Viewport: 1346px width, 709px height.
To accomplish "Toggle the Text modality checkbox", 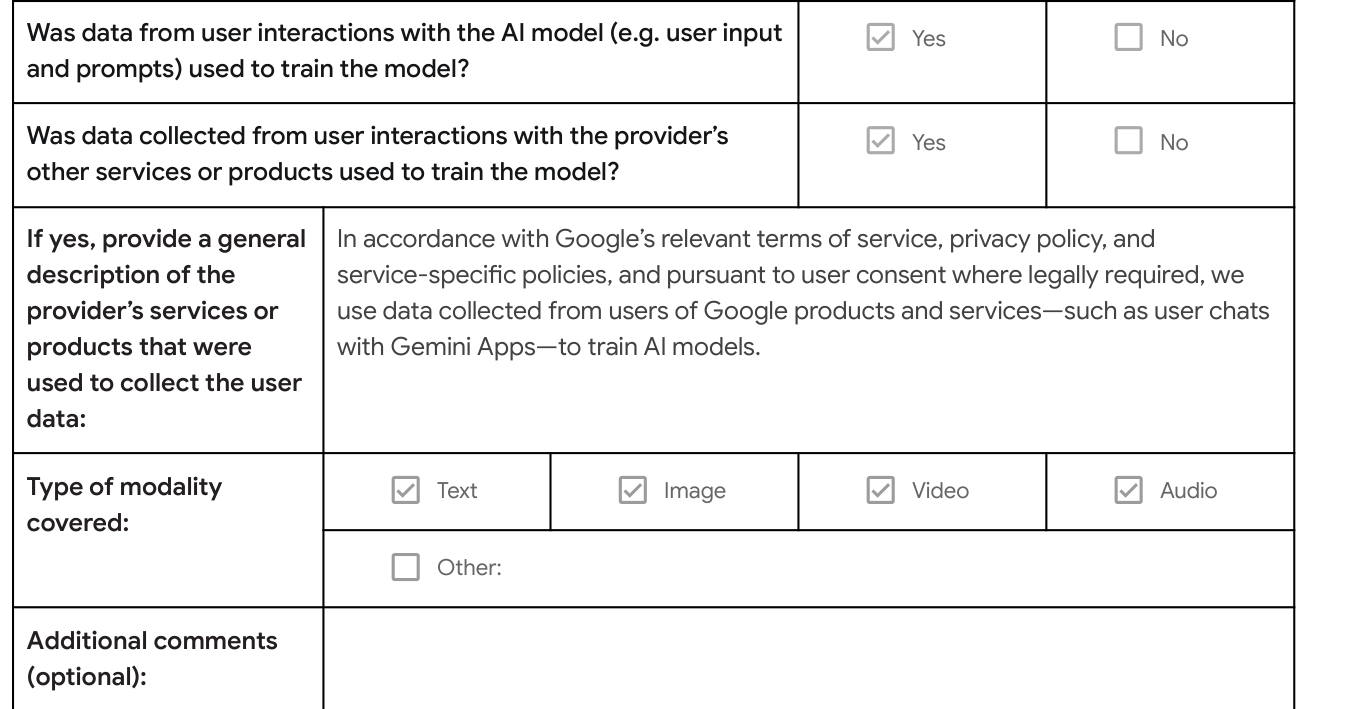I will [x=405, y=490].
